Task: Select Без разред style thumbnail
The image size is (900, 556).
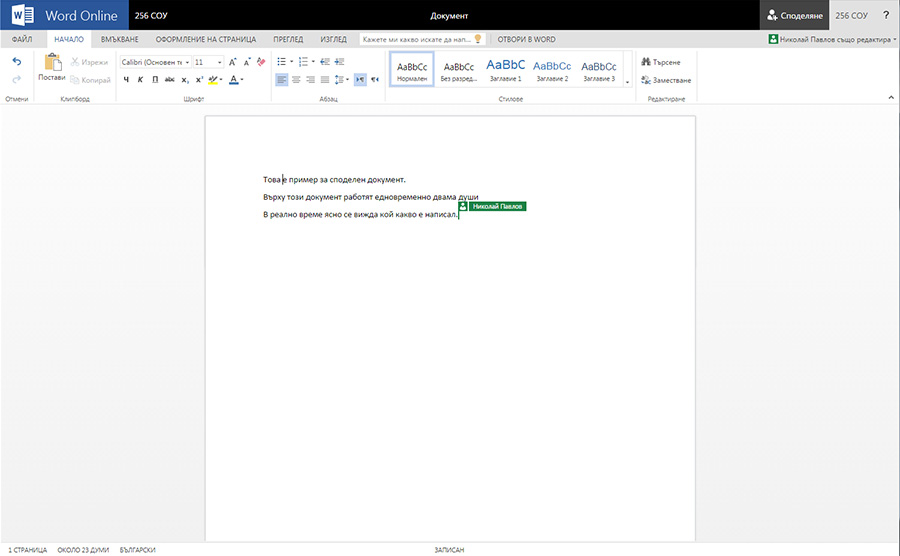Action: [x=459, y=69]
